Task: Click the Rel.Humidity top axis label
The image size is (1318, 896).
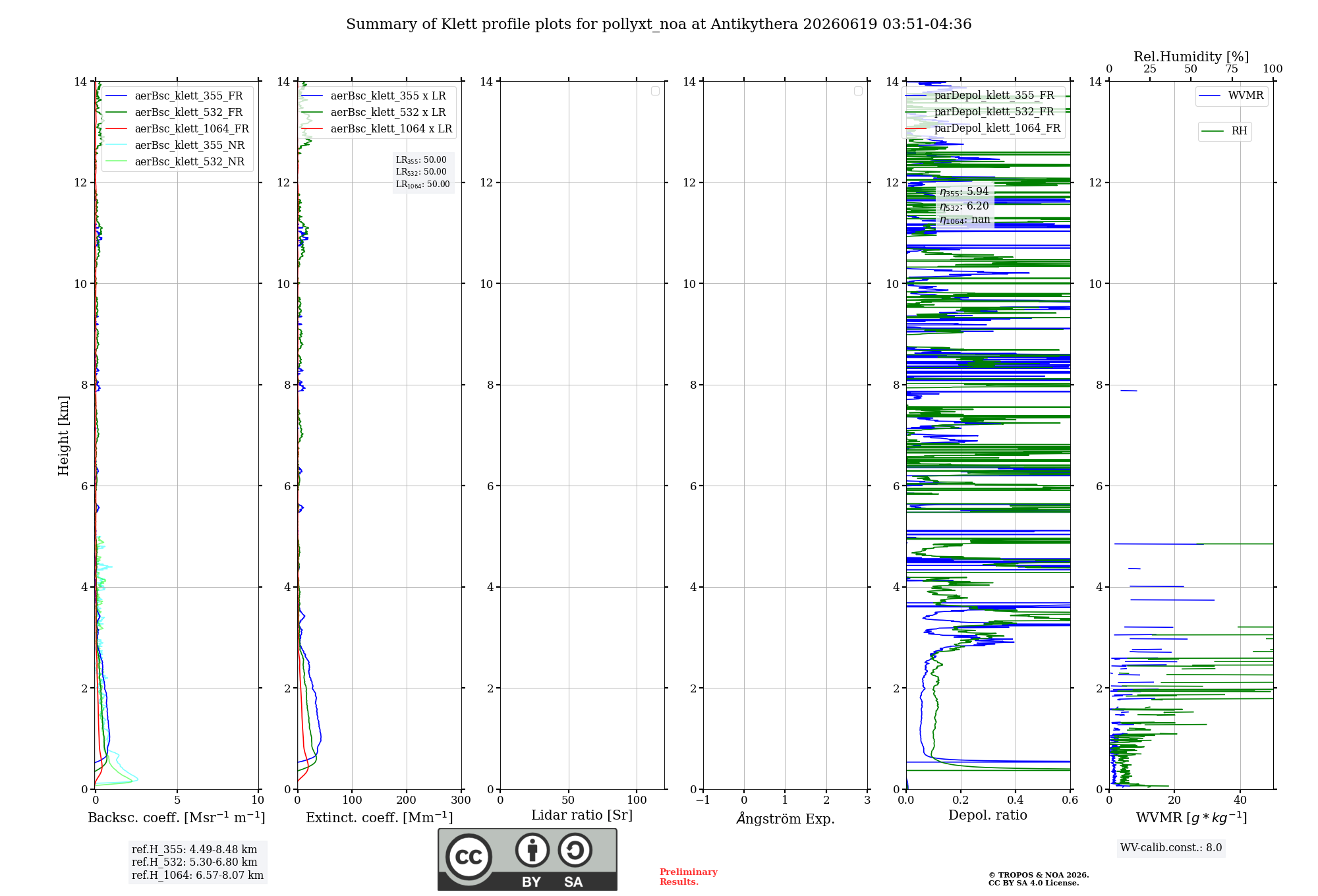Action: click(1191, 57)
